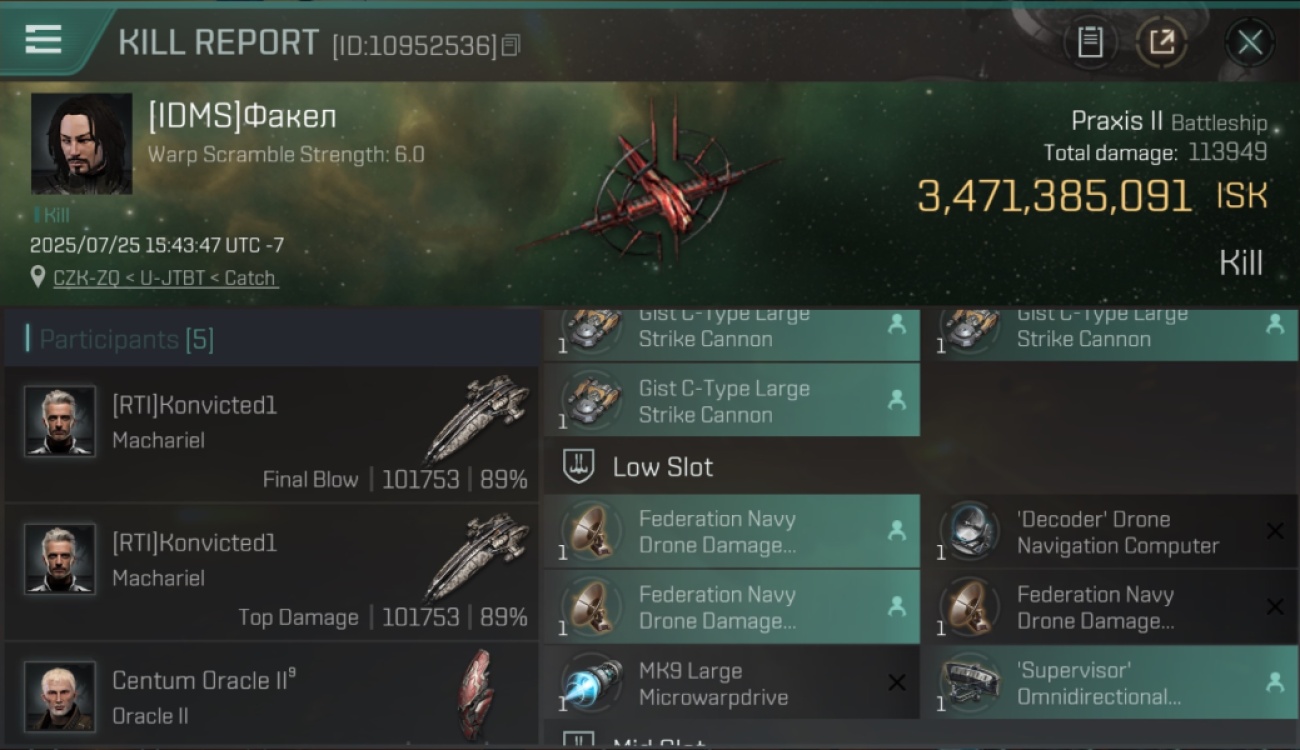Click X marker on 'Decoder' Drone Navigation
Screen dimensions: 1300x750
(1275, 531)
